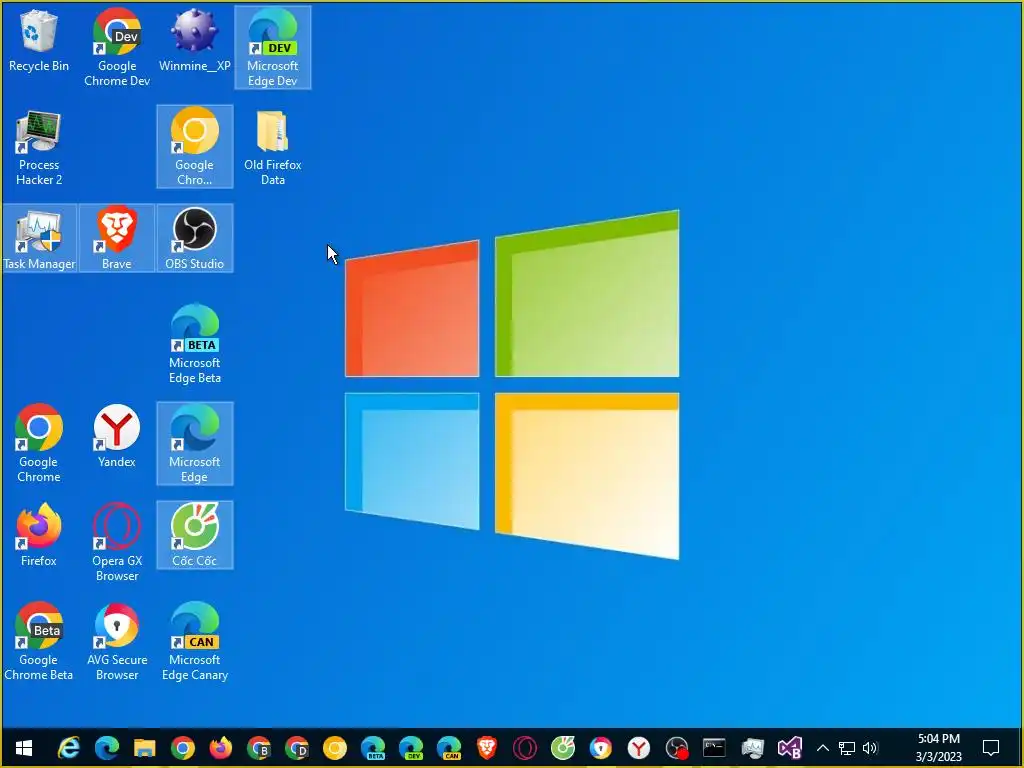Open AVG Secure Browser from the taskbar
The height and width of the screenshot is (768, 1024).
[601, 748]
